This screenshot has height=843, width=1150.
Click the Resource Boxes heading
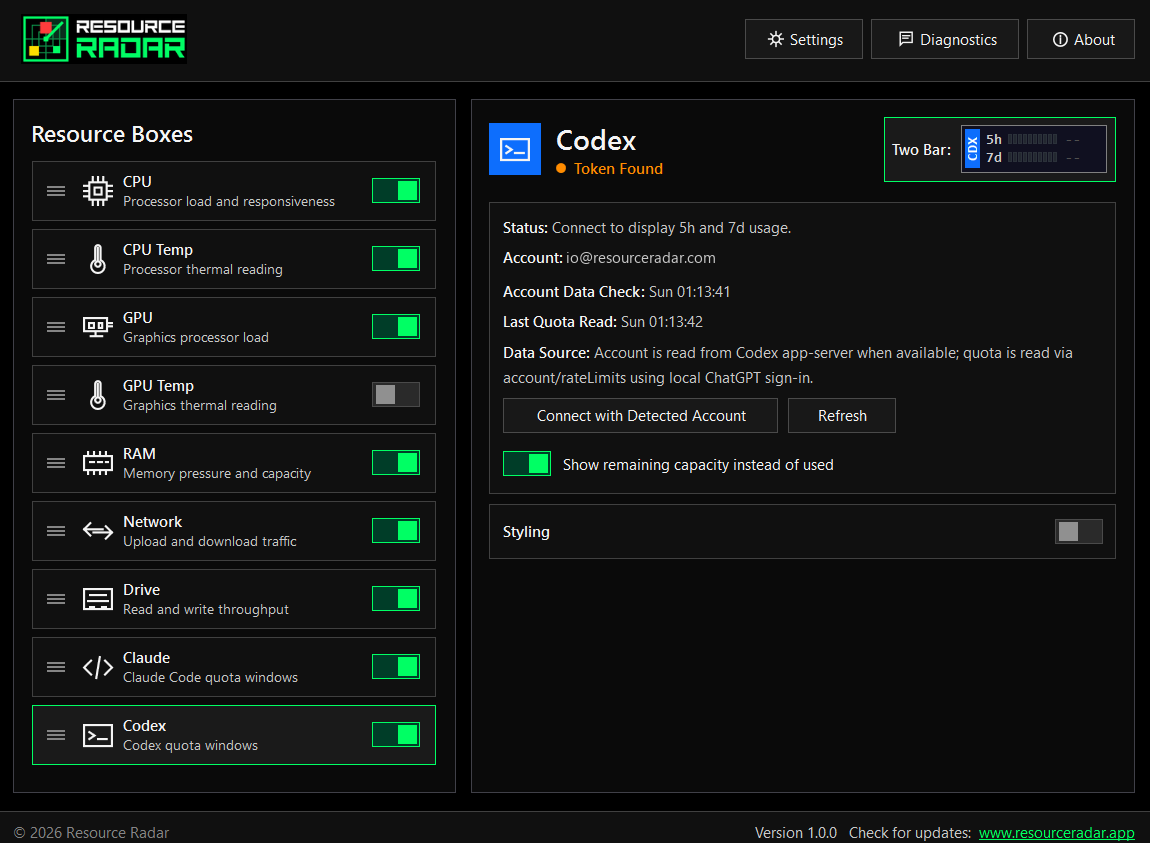[112, 134]
